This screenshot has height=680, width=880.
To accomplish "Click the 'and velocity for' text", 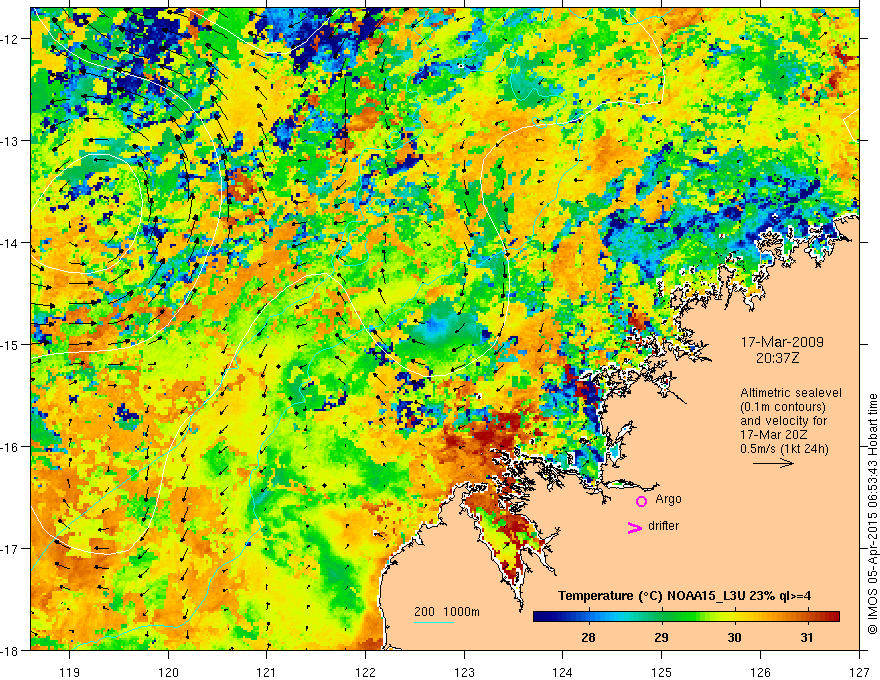I will coord(783,421).
